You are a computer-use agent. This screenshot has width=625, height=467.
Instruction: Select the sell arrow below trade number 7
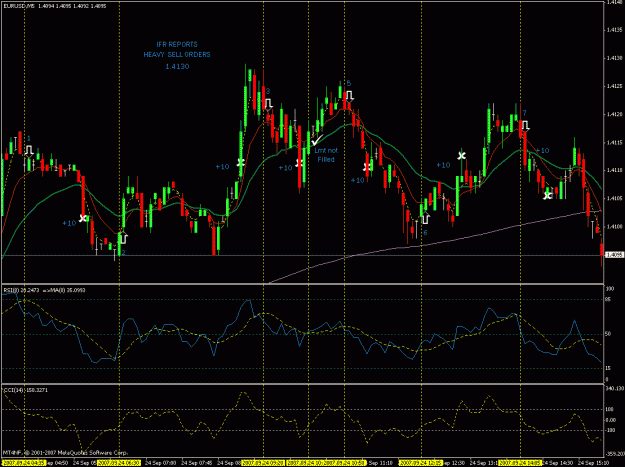pos(526,126)
